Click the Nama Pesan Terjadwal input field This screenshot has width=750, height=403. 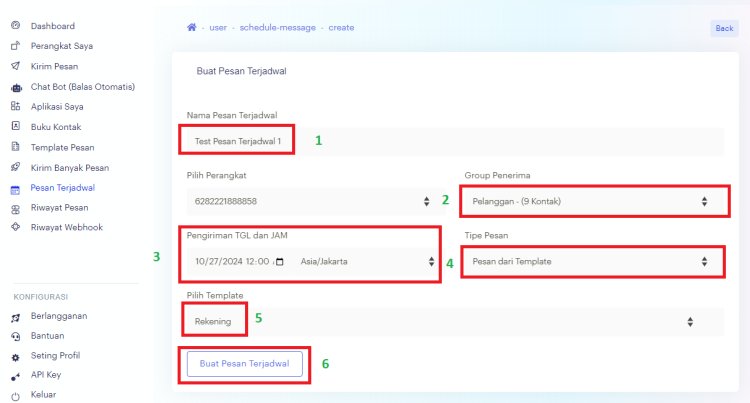pos(455,141)
